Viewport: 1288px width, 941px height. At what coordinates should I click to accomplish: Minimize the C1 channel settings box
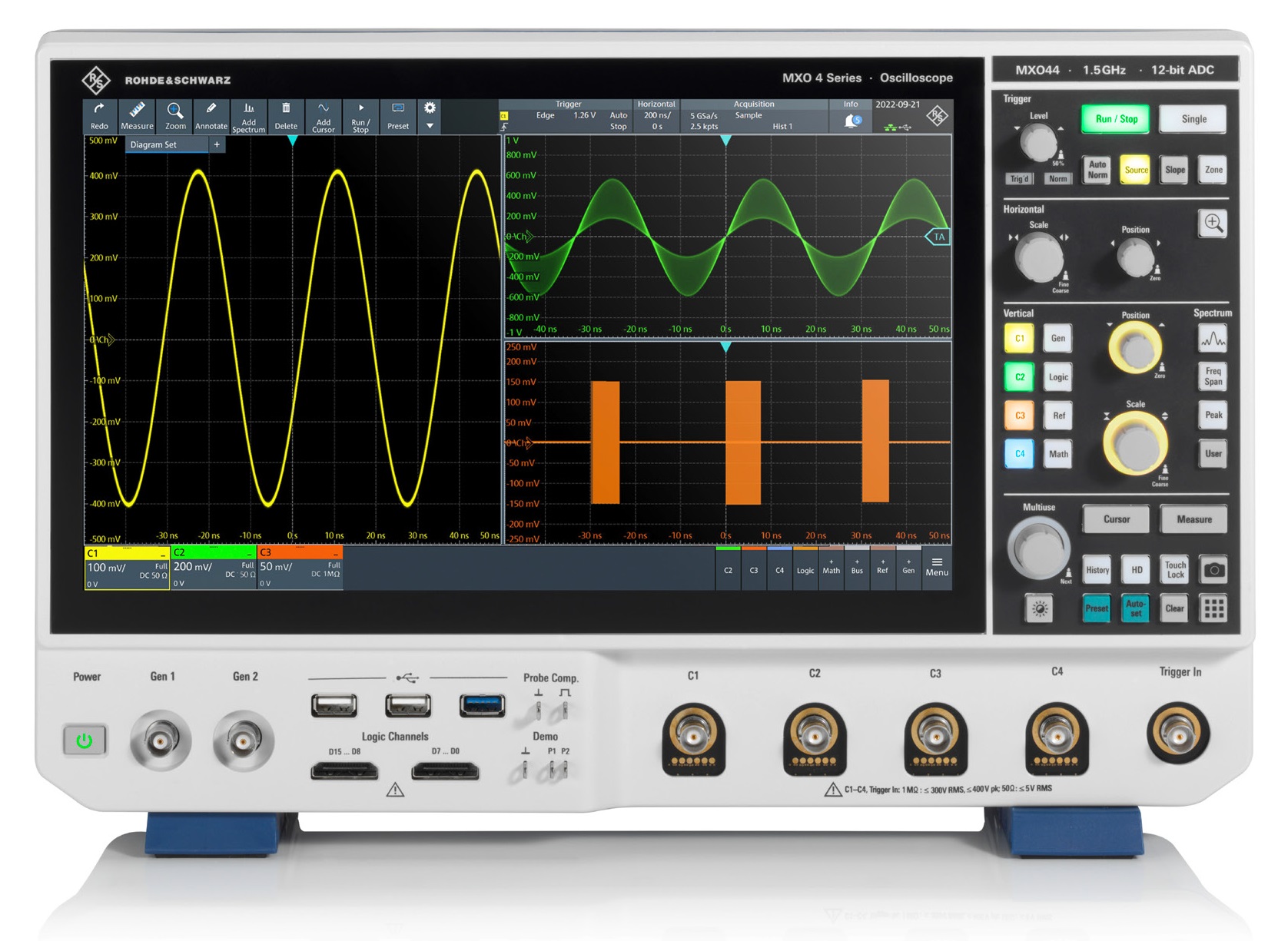[x=163, y=554]
